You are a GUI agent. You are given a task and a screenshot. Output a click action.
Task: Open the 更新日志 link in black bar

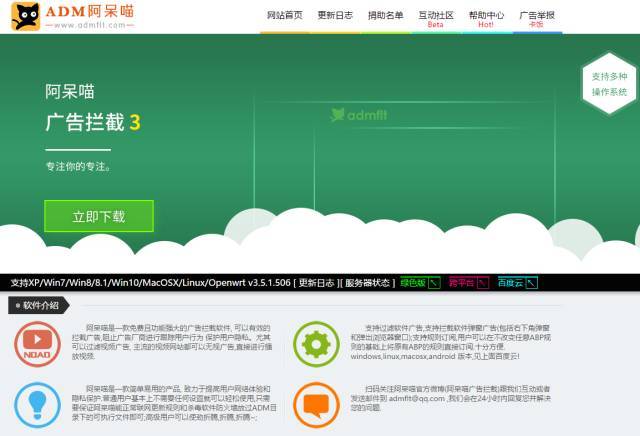(x=316, y=283)
